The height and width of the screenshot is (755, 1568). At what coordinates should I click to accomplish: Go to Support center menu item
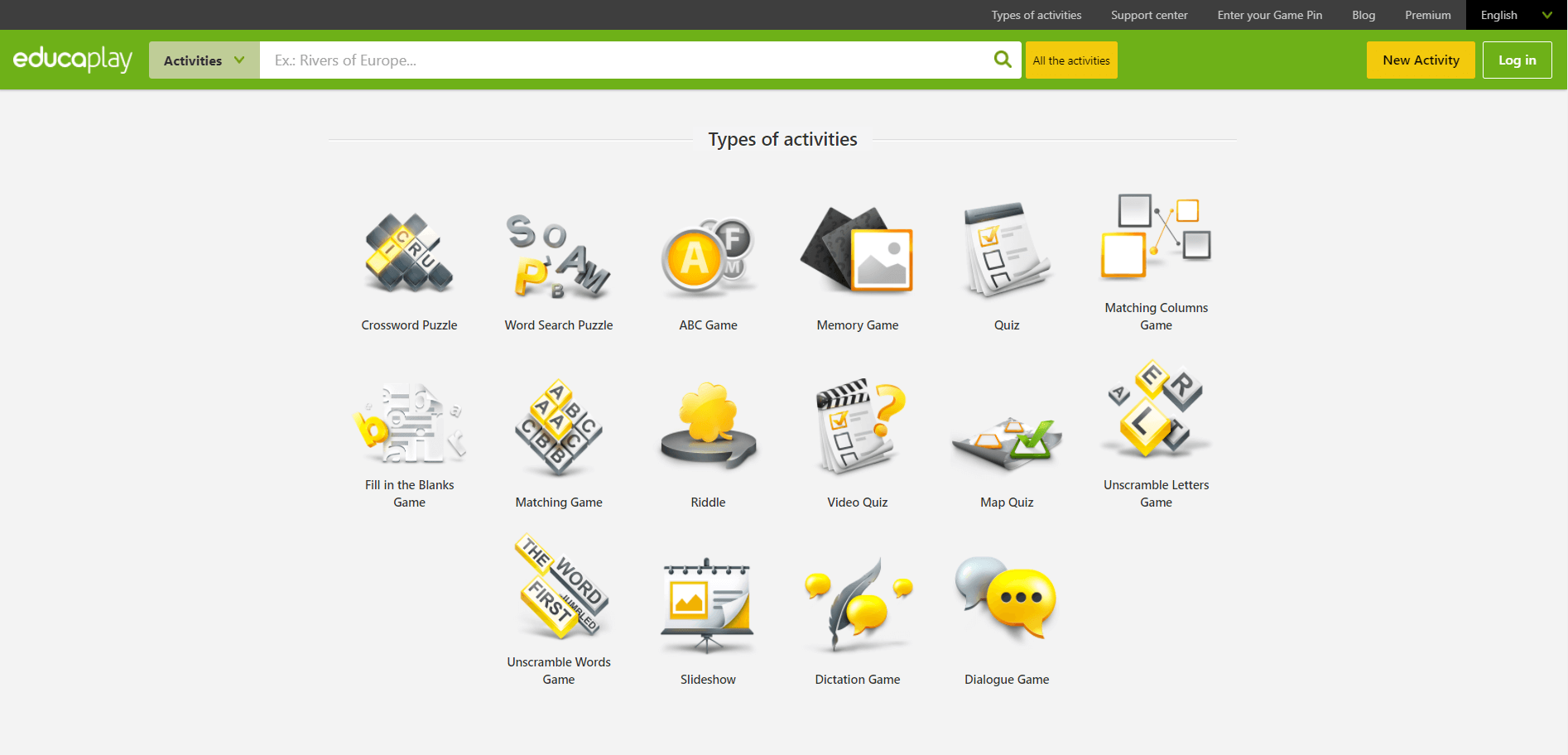tap(1148, 15)
